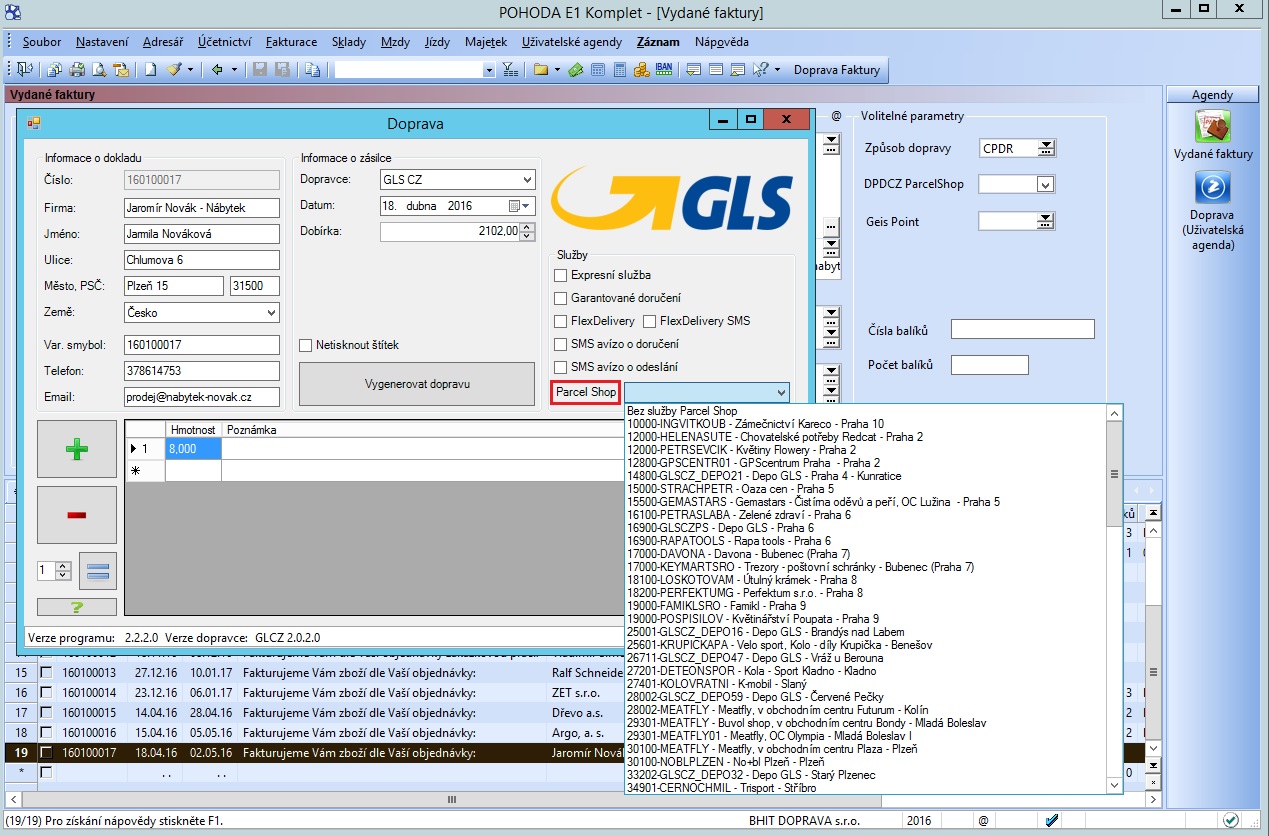
Task: Click the Dobírka amount field
Action: [458, 231]
